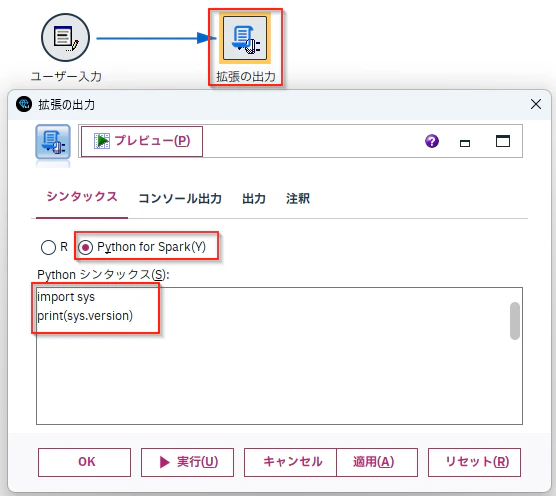Click the プレビュー(P) preview button

(x=142, y=141)
